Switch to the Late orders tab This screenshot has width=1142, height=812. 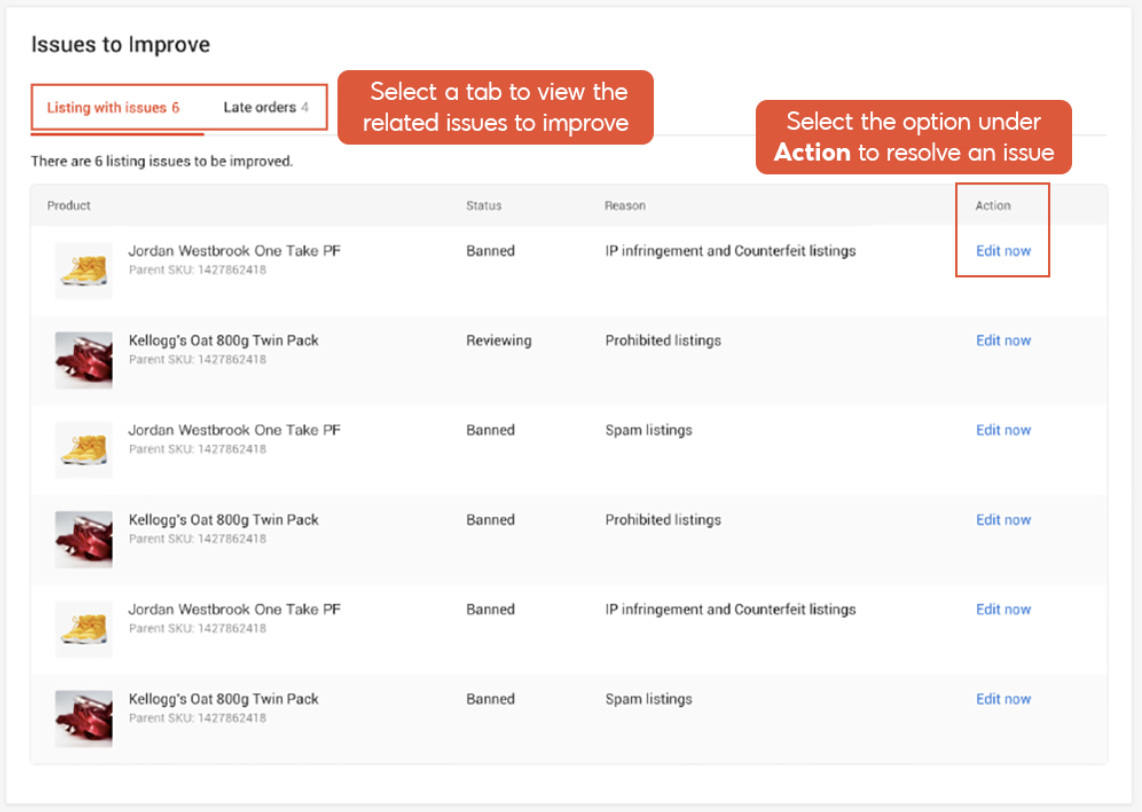265,106
